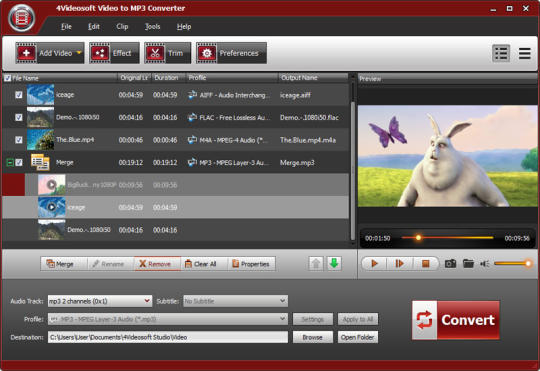Click Open Folder button
This screenshot has width=540, height=371.
coord(358,337)
